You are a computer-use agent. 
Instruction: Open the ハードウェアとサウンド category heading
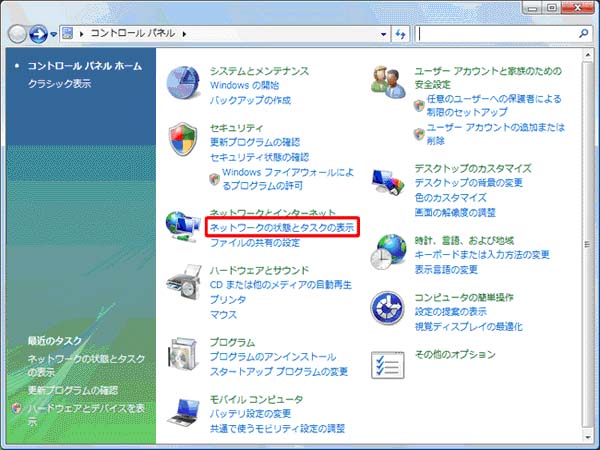point(259,271)
